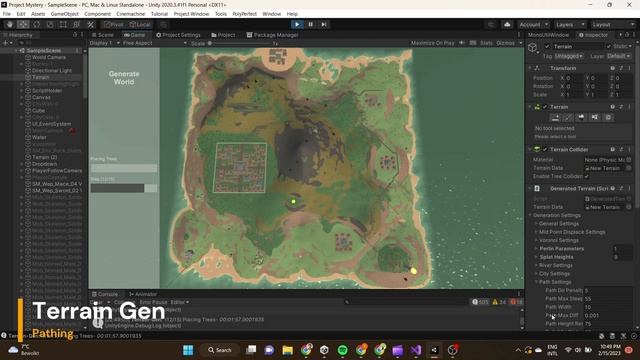Screen dimensions: 640x360
Task: Open the Cinemachine menu
Action: (x=131, y=14)
